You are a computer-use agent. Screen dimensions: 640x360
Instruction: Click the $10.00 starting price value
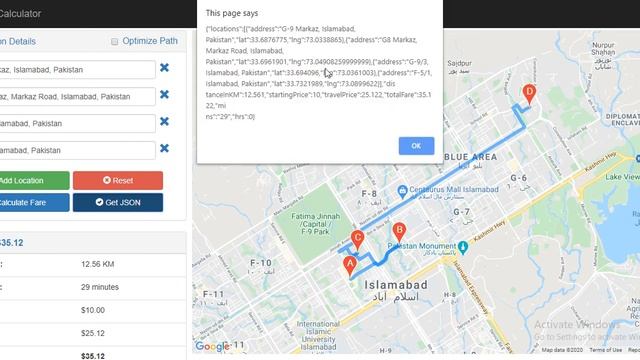pos(93,310)
